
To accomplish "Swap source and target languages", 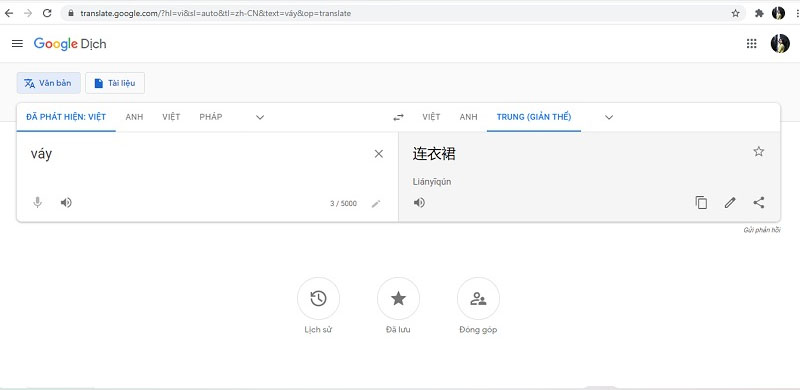I will (398, 117).
